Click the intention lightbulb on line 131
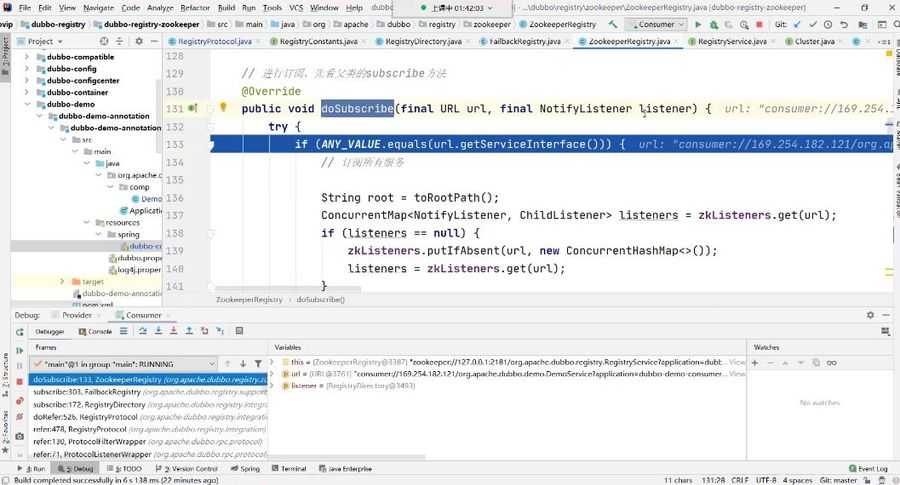The image size is (900, 485). (223, 107)
